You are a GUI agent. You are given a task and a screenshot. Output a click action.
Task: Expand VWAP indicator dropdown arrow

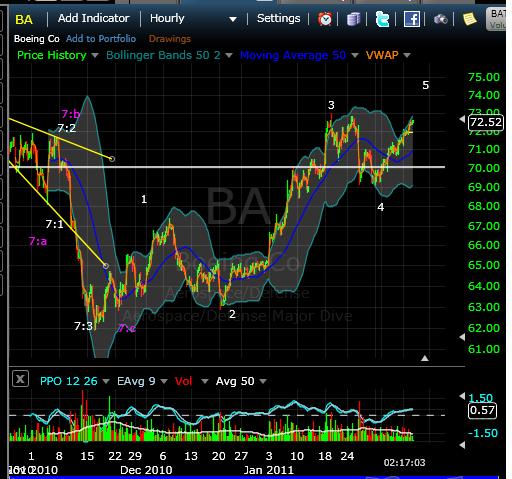coord(407,55)
